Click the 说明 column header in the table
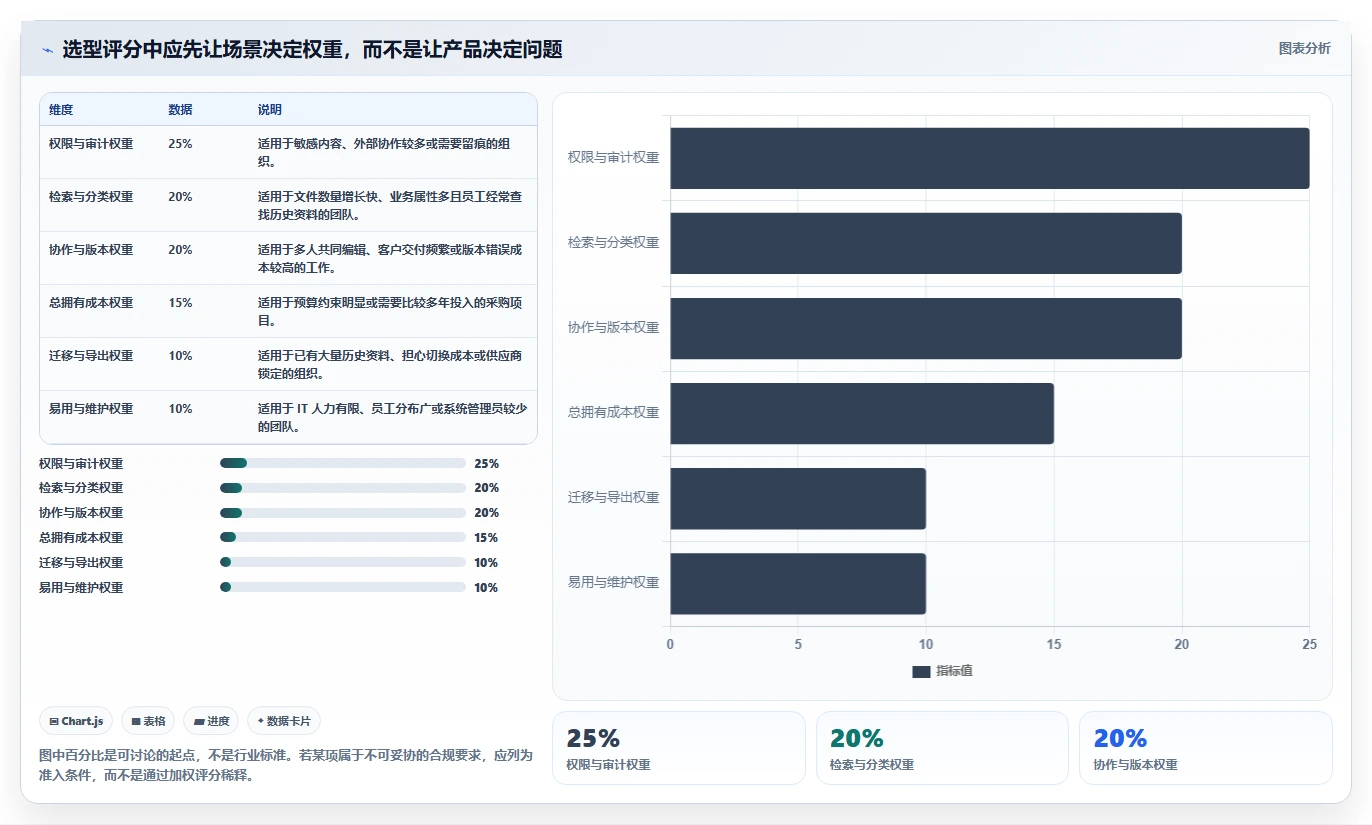The width and height of the screenshot is (1372, 825). tap(270, 109)
